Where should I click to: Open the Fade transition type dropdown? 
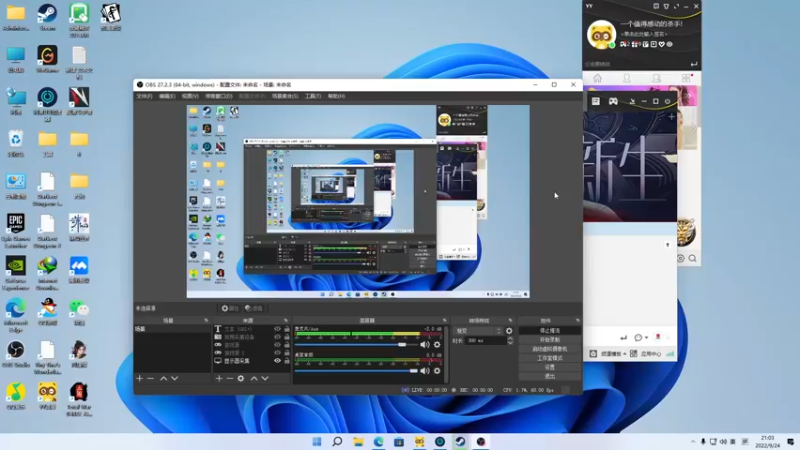(x=478, y=331)
